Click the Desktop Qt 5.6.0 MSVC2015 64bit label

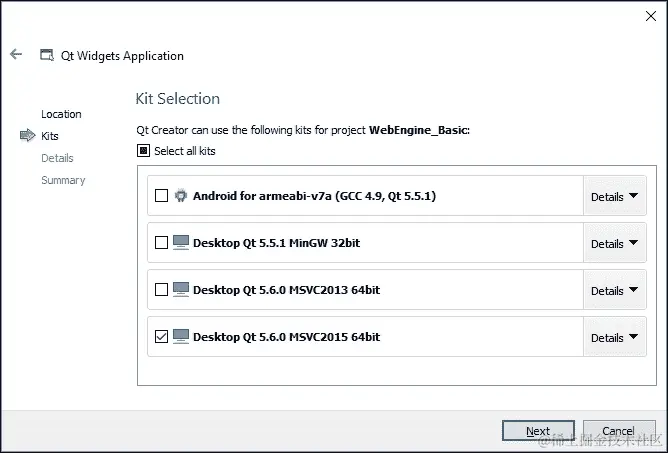(286, 337)
